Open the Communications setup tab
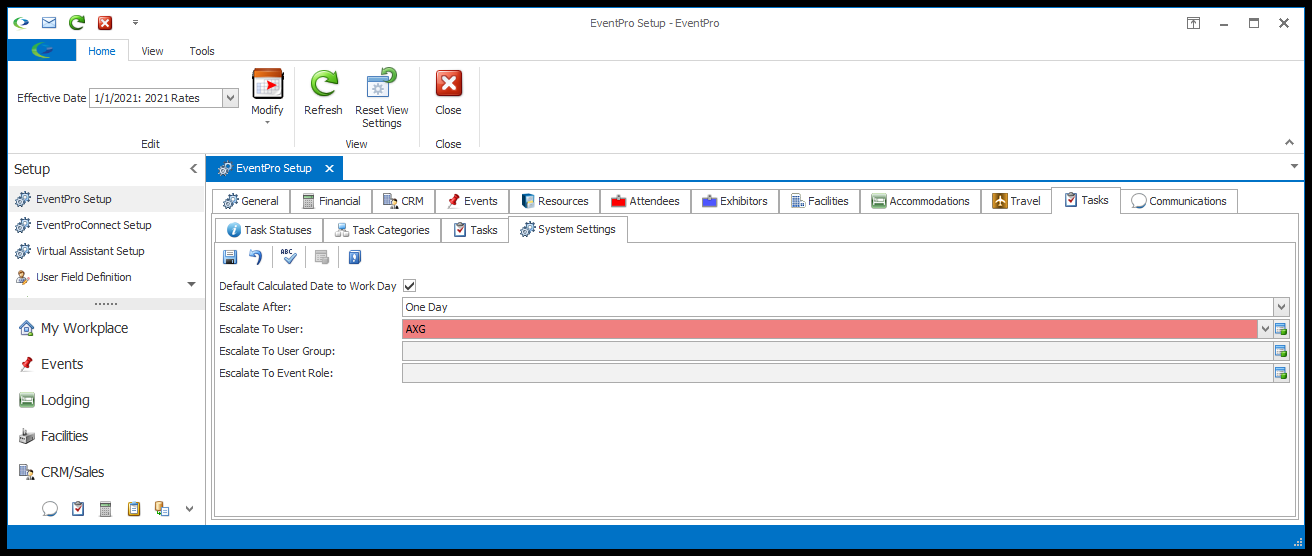 (1179, 201)
